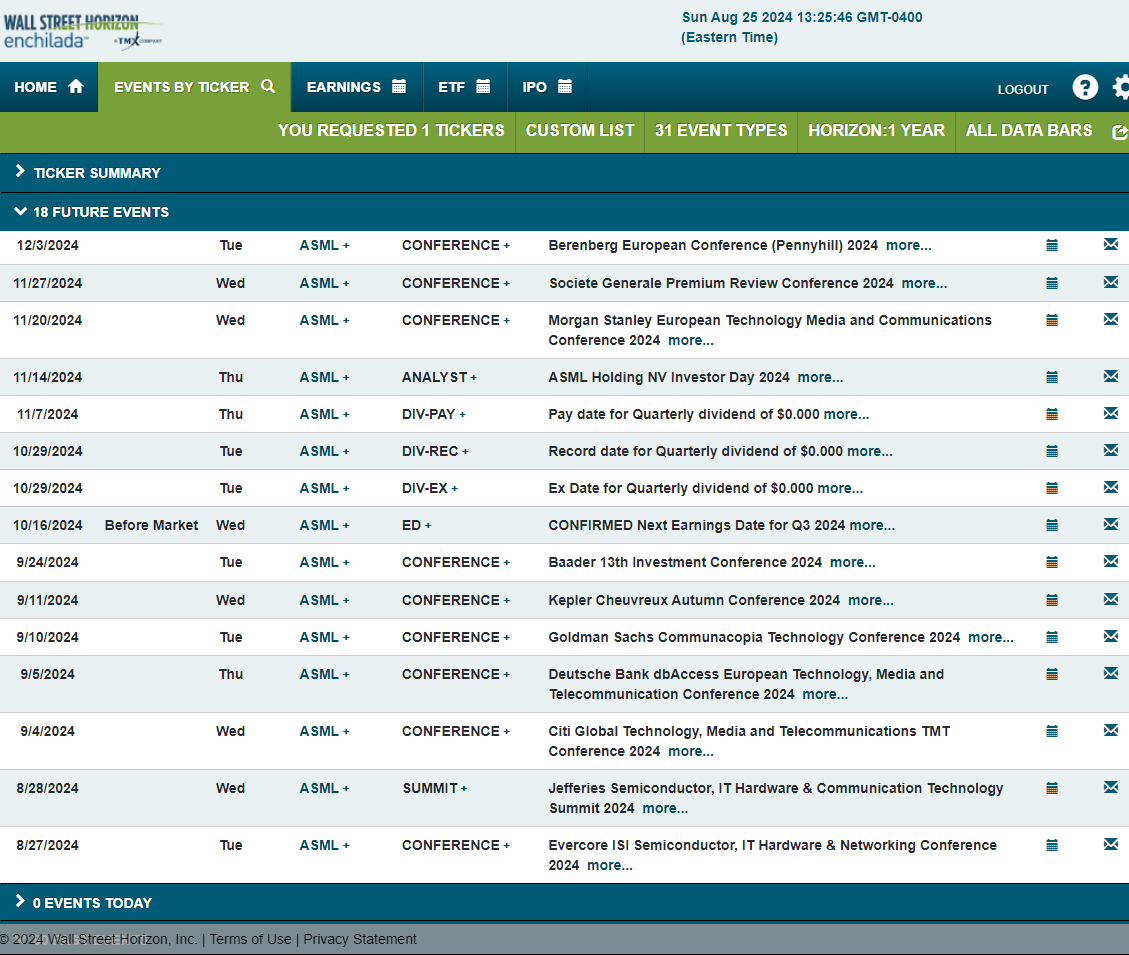Image resolution: width=1129 pixels, height=955 pixels.
Task: Calendar icon for Citi Global Technology TMT row
Action: pos(1052,731)
